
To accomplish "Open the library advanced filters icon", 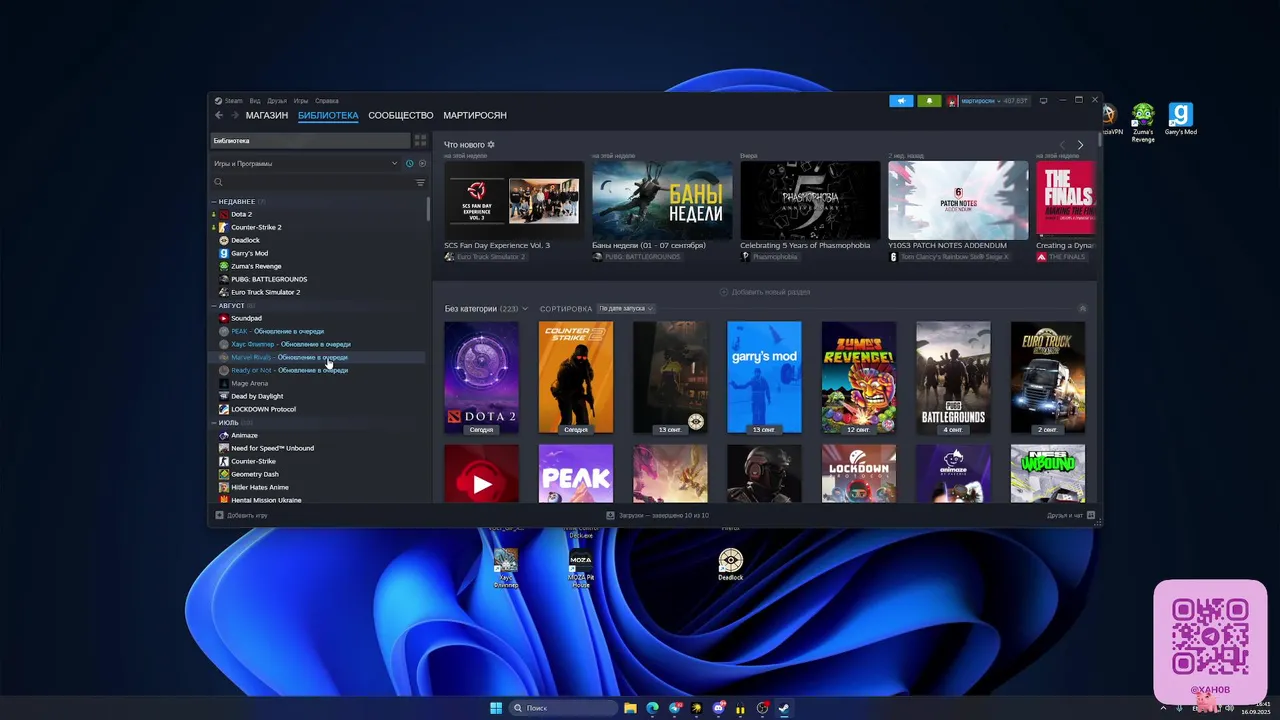I will pos(420,182).
